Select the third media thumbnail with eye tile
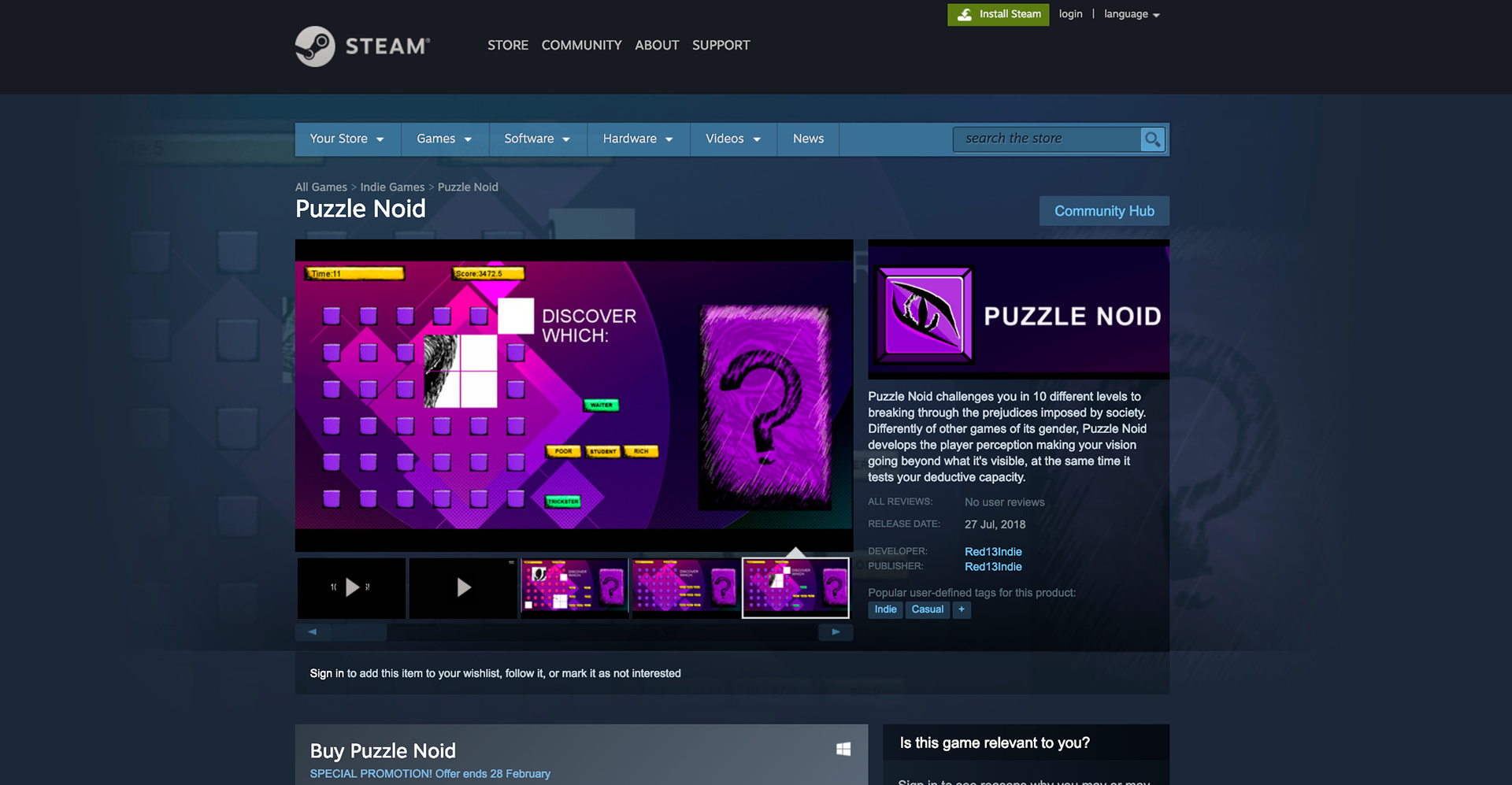This screenshot has width=1512, height=785. tap(575, 587)
